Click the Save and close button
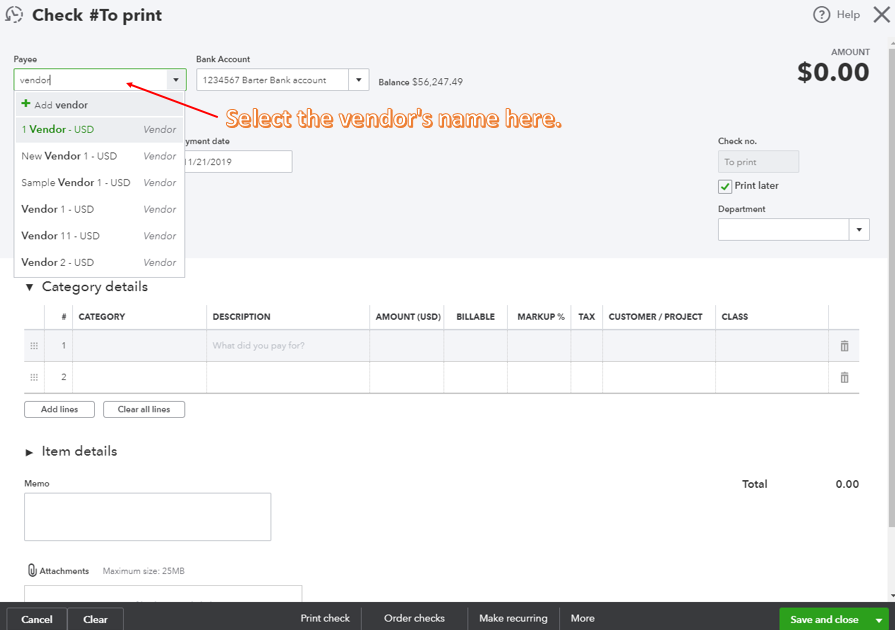 pyautogui.click(x=824, y=620)
